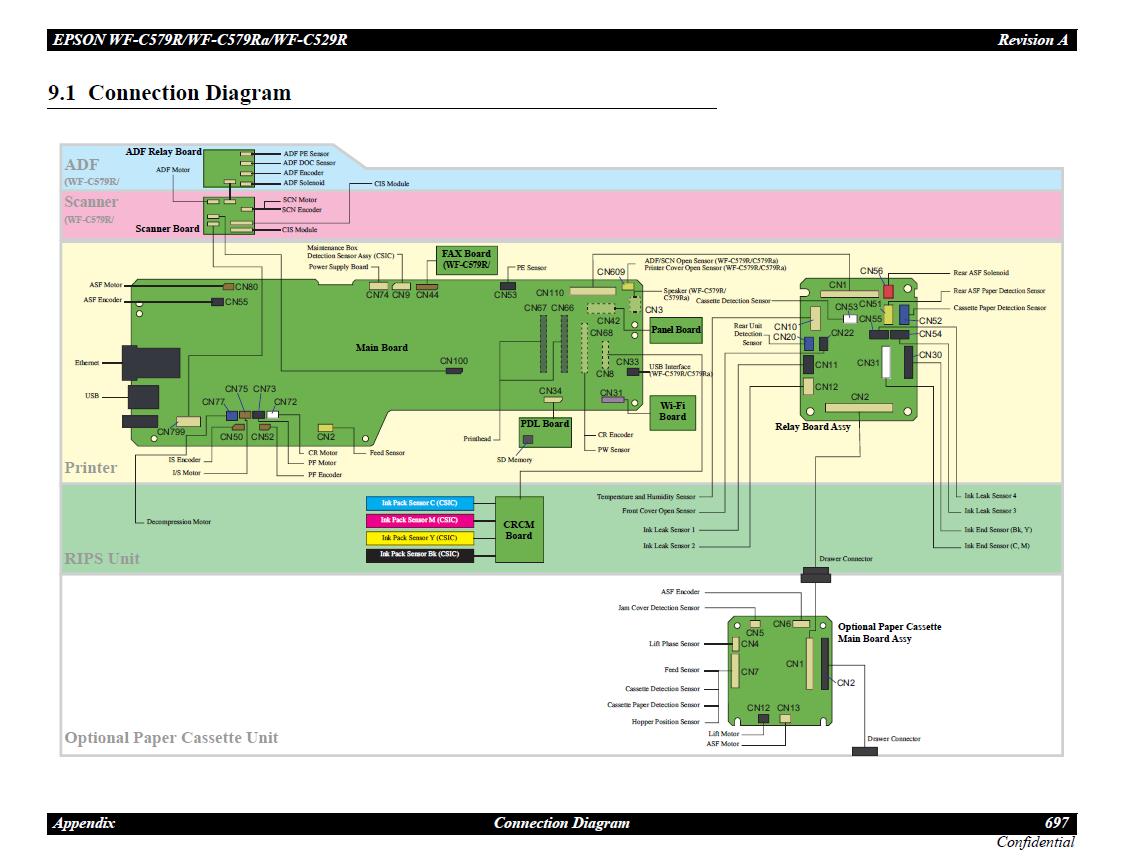The height and width of the screenshot is (866, 1125).
Task: Click the FAX Board block
Action: pyautogui.click(x=466, y=259)
